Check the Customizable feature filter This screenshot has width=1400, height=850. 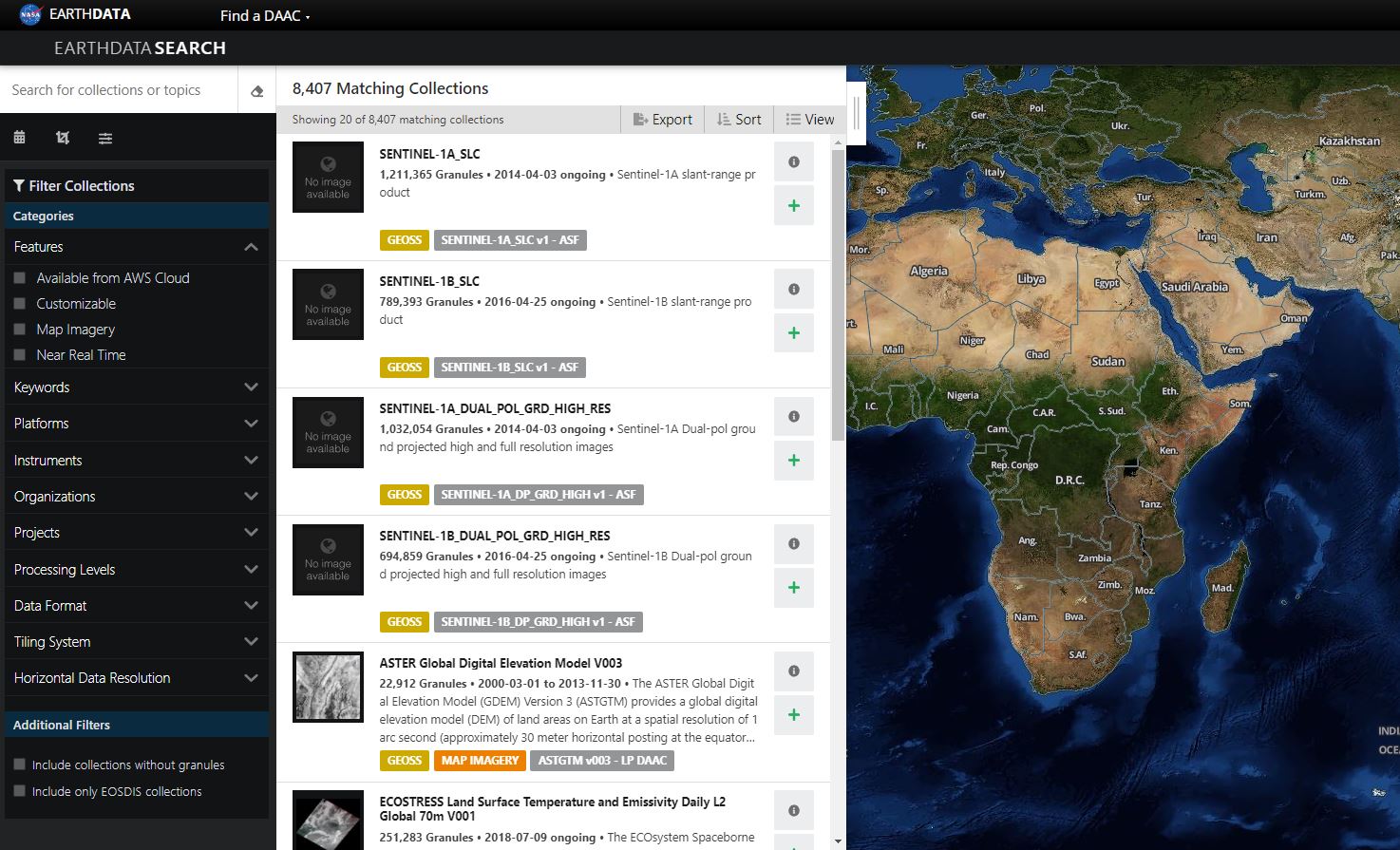click(19, 304)
